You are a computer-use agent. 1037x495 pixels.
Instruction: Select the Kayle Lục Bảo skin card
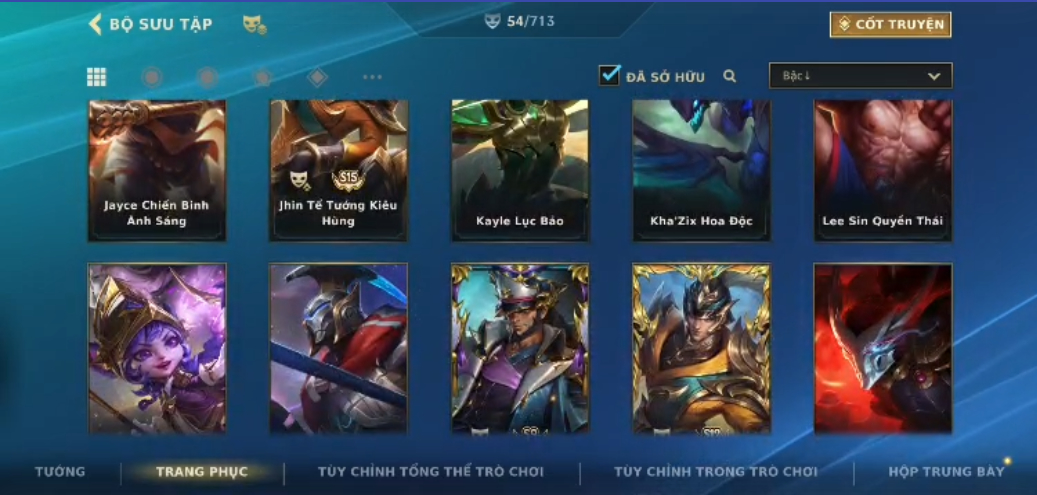(x=520, y=170)
